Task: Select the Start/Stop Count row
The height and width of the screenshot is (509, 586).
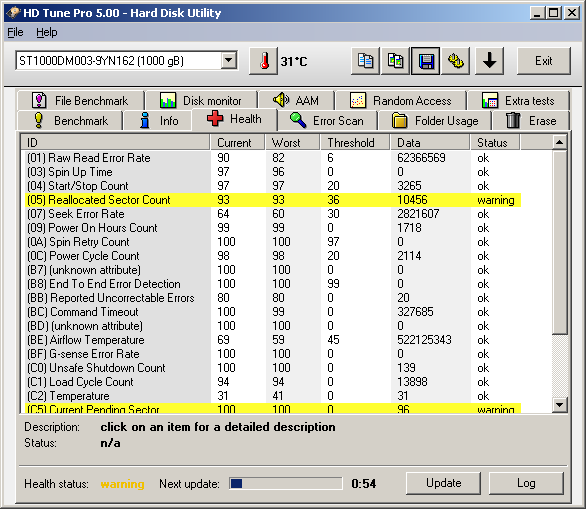Action: (273, 186)
